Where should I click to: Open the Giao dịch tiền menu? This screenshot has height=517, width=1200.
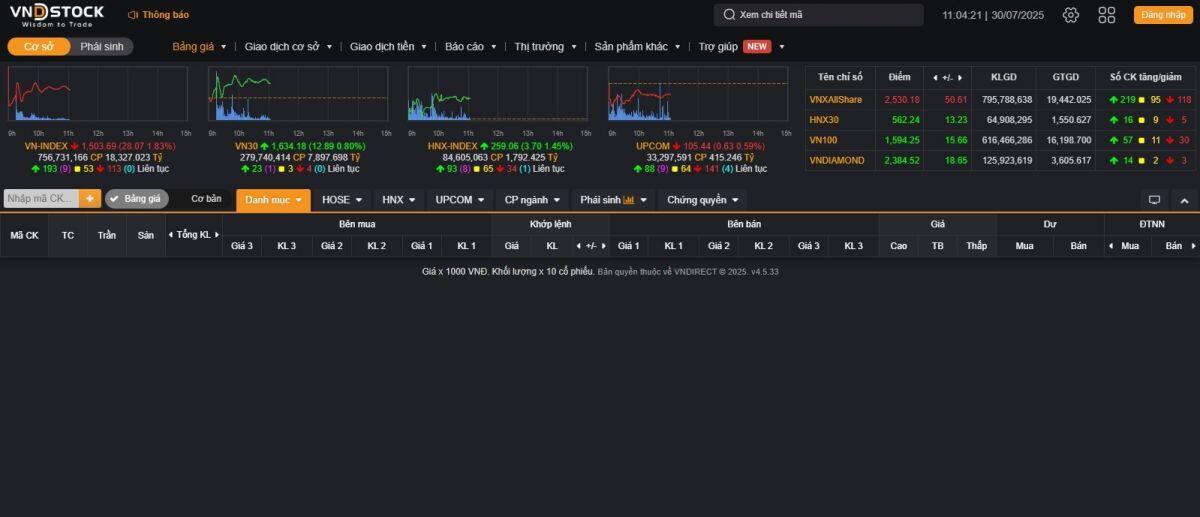click(x=388, y=47)
